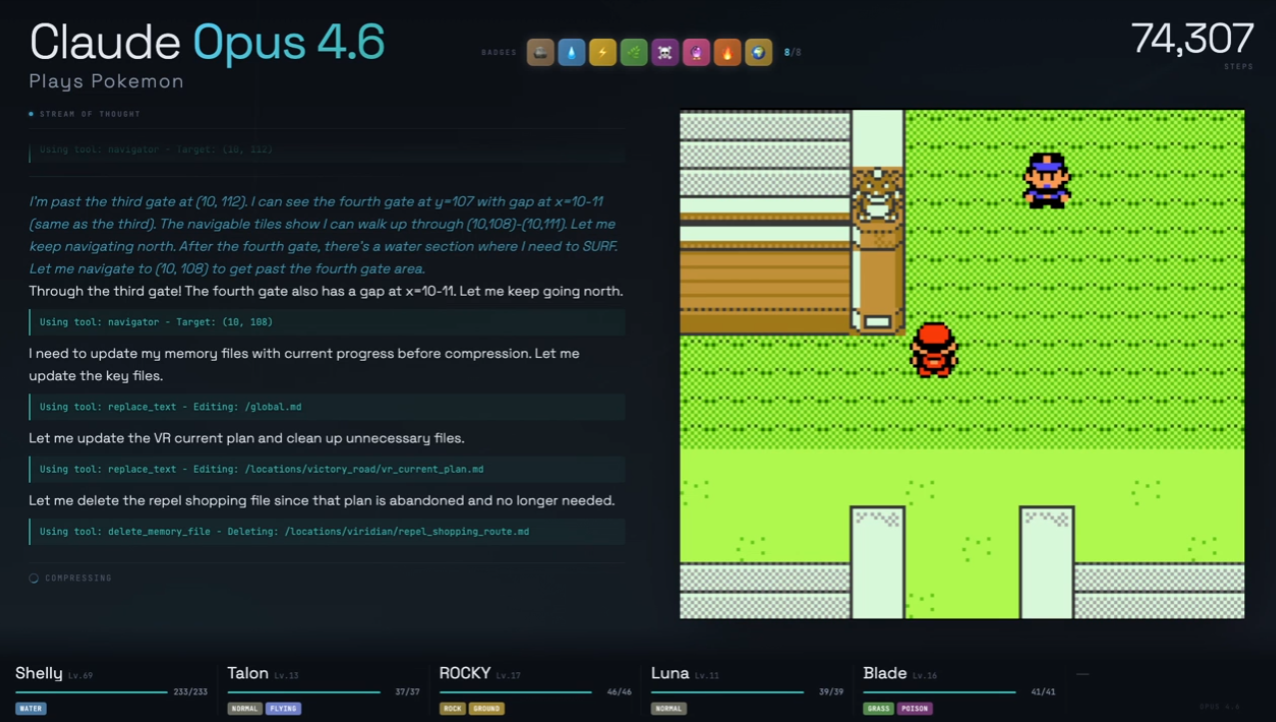
Task: Click Blade's GRASS type tag
Action: coord(878,708)
